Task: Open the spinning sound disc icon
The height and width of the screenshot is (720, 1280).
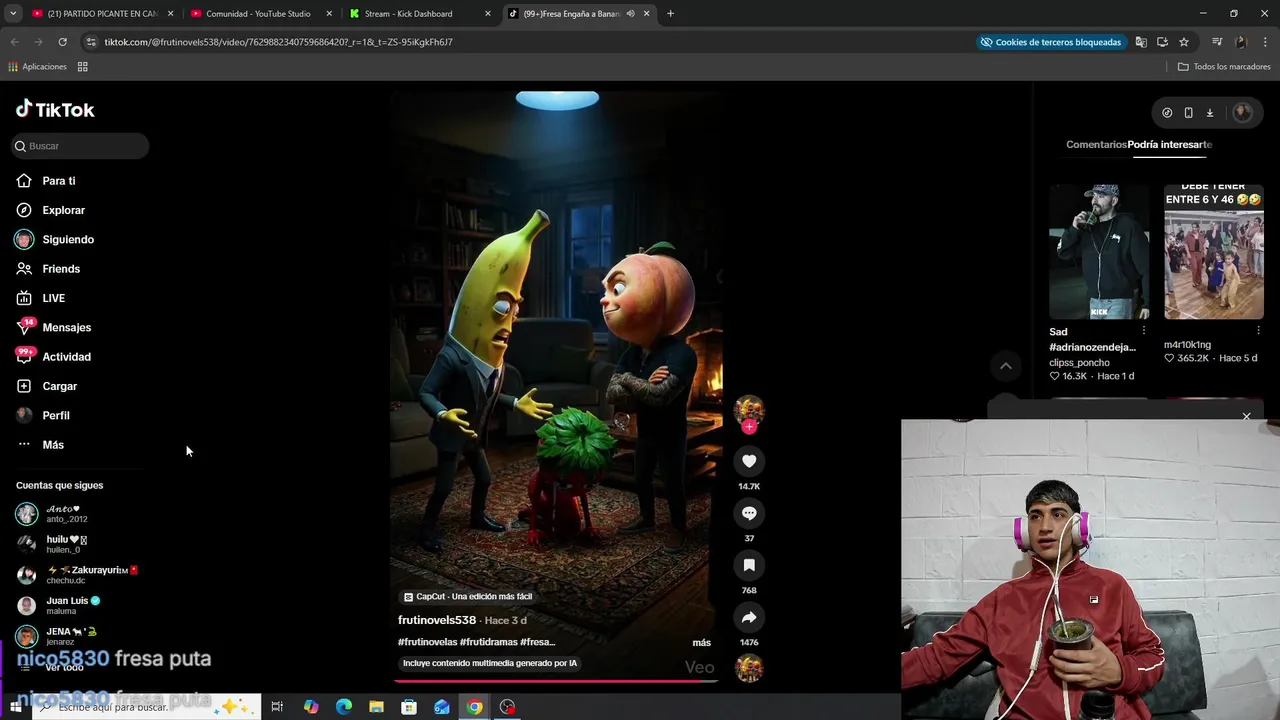Action: (749, 668)
